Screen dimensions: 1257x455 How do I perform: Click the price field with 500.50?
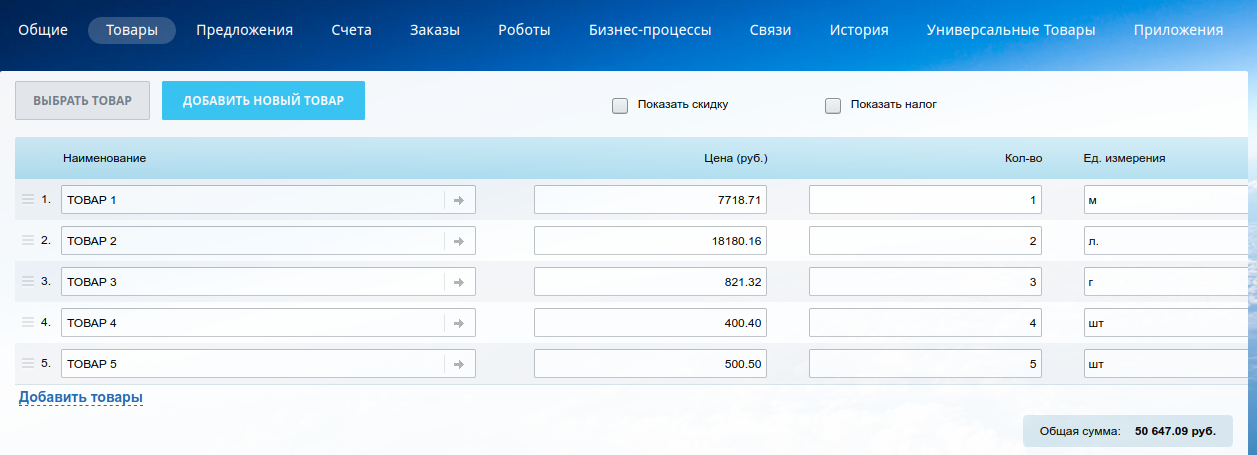(650, 364)
